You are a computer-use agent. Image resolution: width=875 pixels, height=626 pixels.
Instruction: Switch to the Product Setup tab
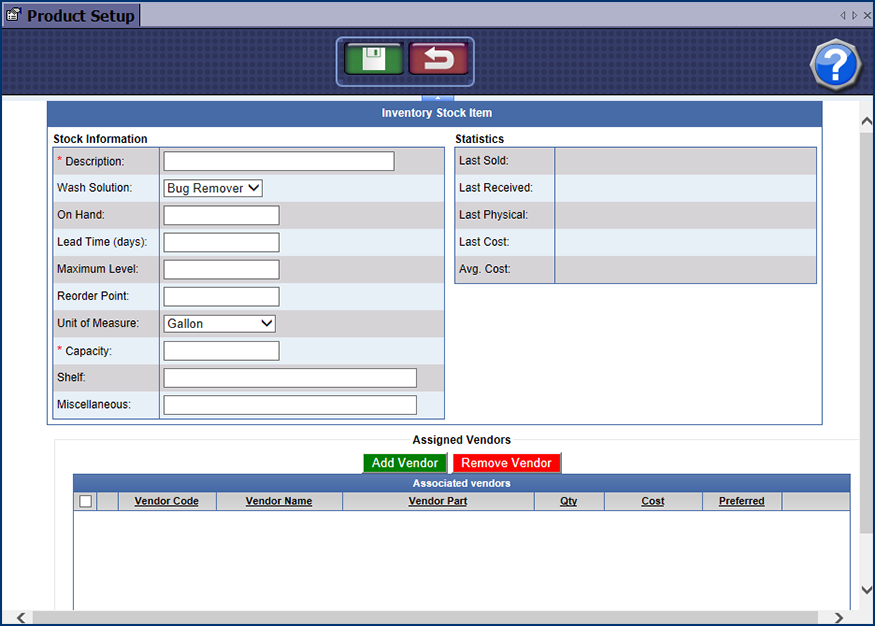pyautogui.click(x=80, y=16)
